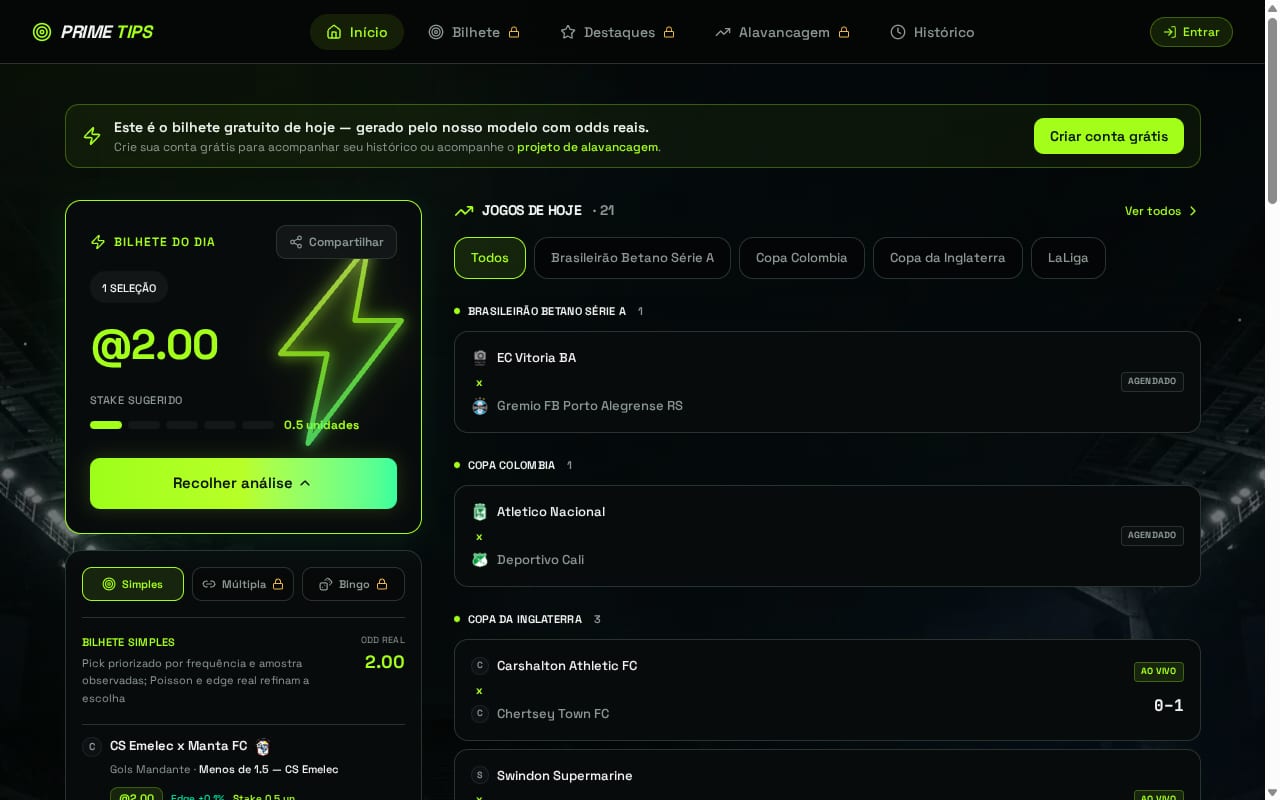Filter games by Copa da Inglaterra
The height and width of the screenshot is (800, 1280).
click(x=948, y=258)
